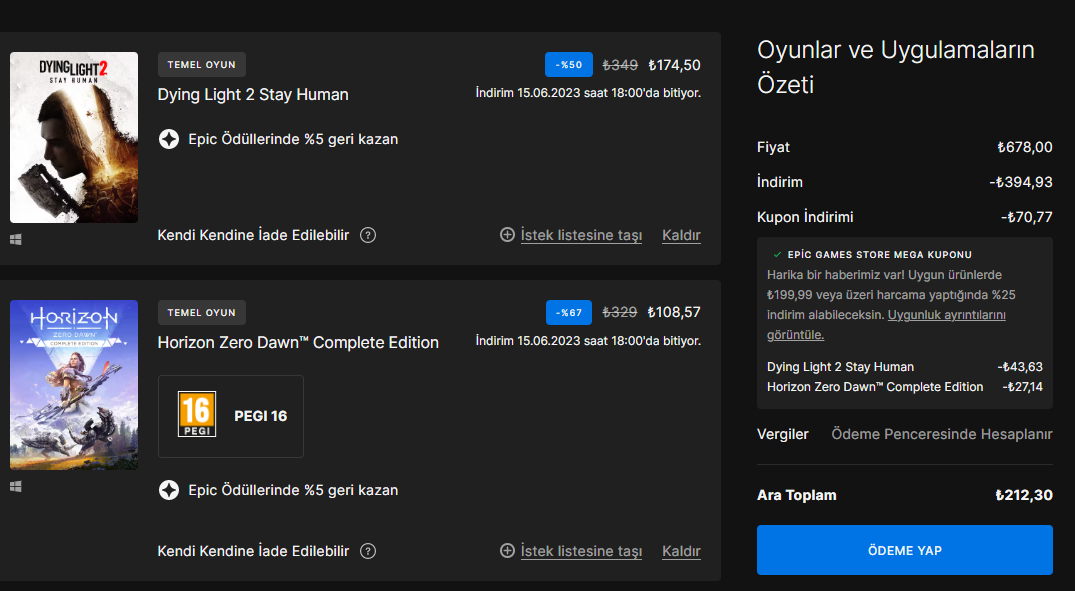Click the -%67 discount badge
The width and height of the screenshot is (1075, 591).
569,312
